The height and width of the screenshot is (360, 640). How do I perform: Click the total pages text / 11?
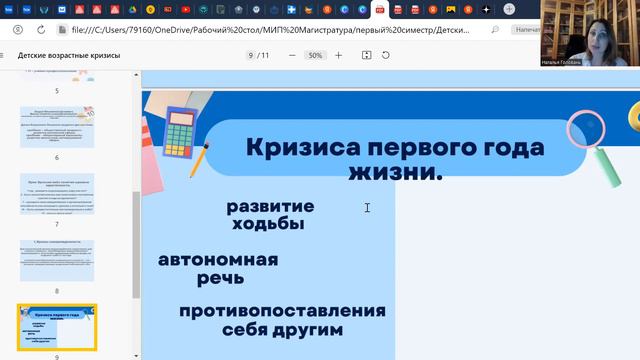point(263,55)
